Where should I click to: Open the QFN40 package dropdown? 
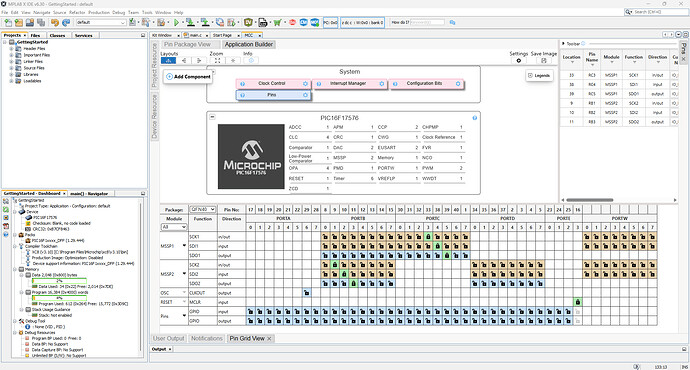point(202,209)
